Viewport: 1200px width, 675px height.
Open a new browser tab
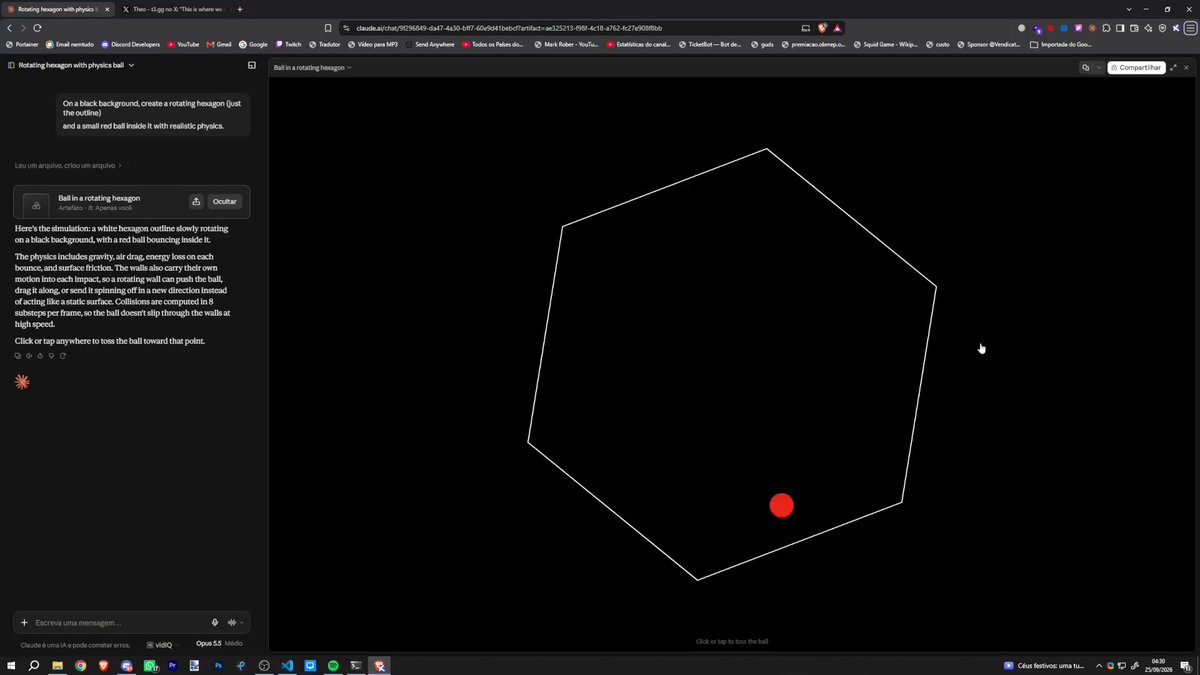pos(240,9)
